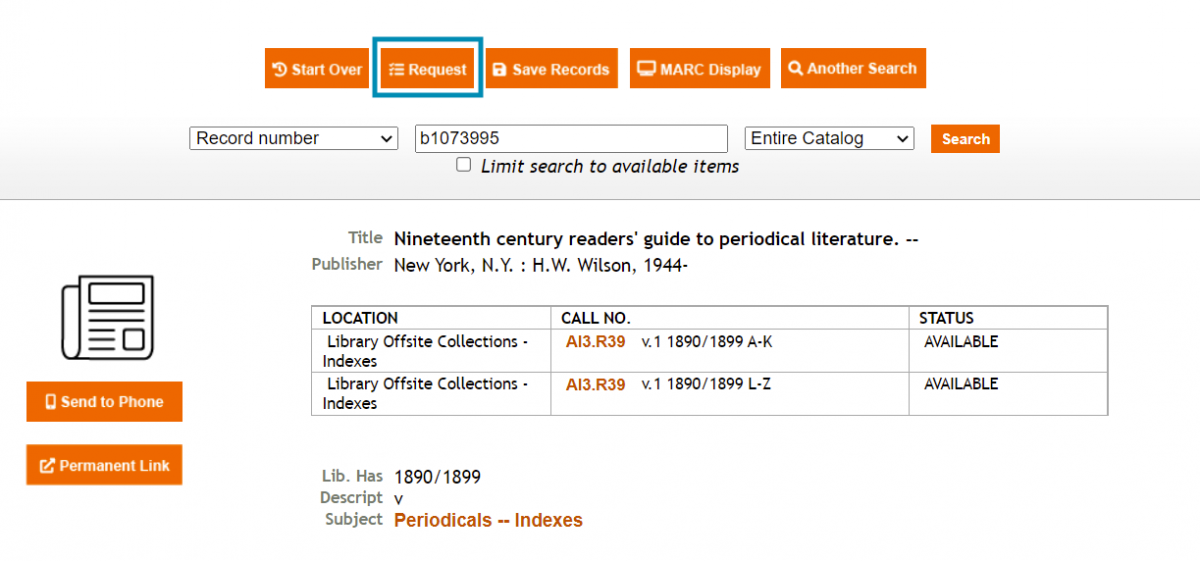
Task: Click the Save Records floppy disk icon
Action: click(x=500, y=69)
